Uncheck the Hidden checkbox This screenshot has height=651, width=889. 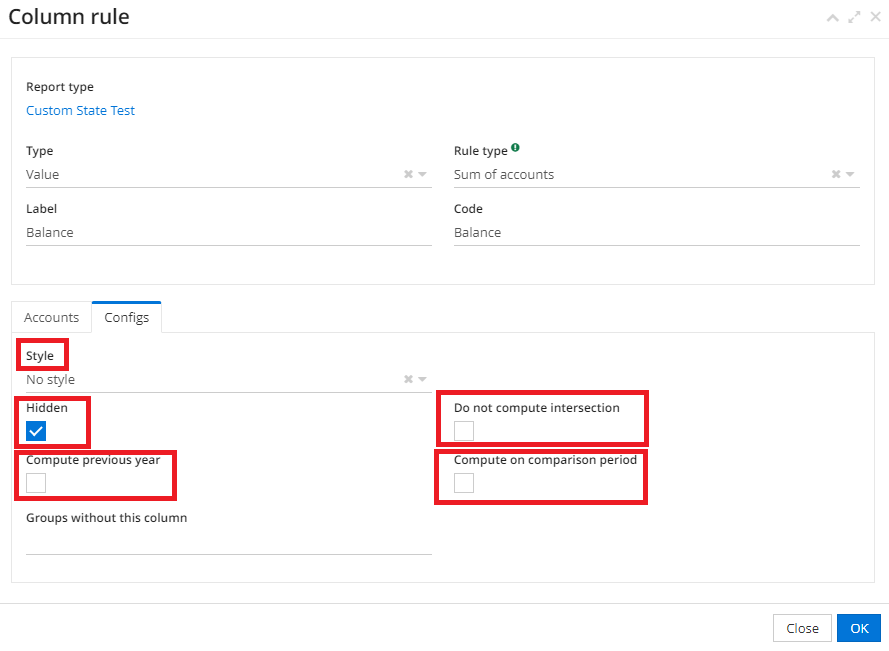pos(36,431)
